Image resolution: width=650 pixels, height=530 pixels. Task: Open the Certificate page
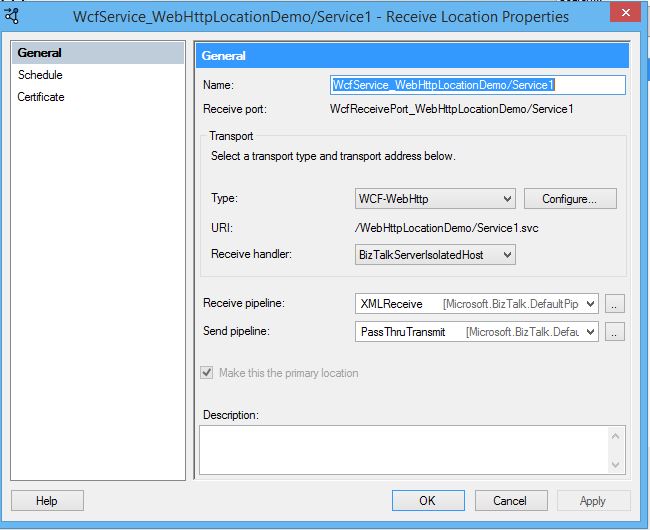41,97
